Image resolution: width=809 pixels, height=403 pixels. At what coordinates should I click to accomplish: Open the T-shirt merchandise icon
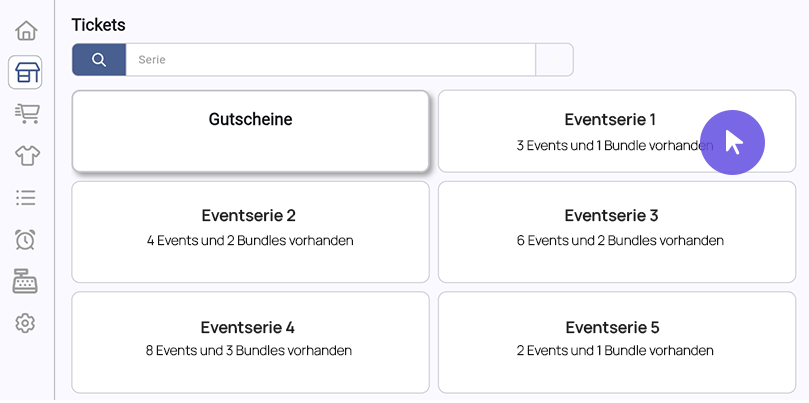pos(27,155)
